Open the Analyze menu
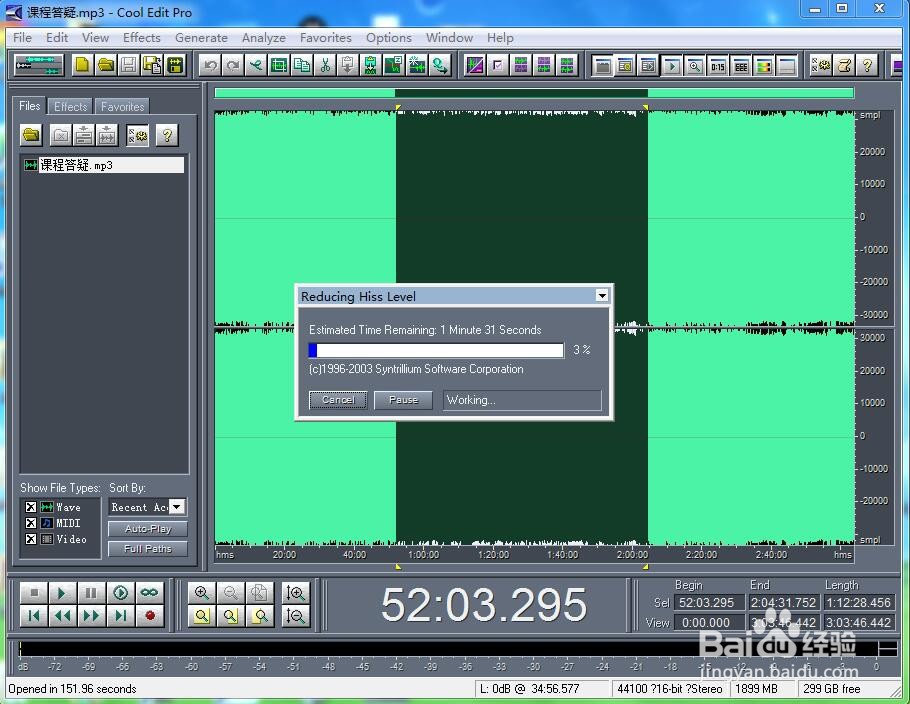Screen dimensions: 910x704 coord(263,38)
